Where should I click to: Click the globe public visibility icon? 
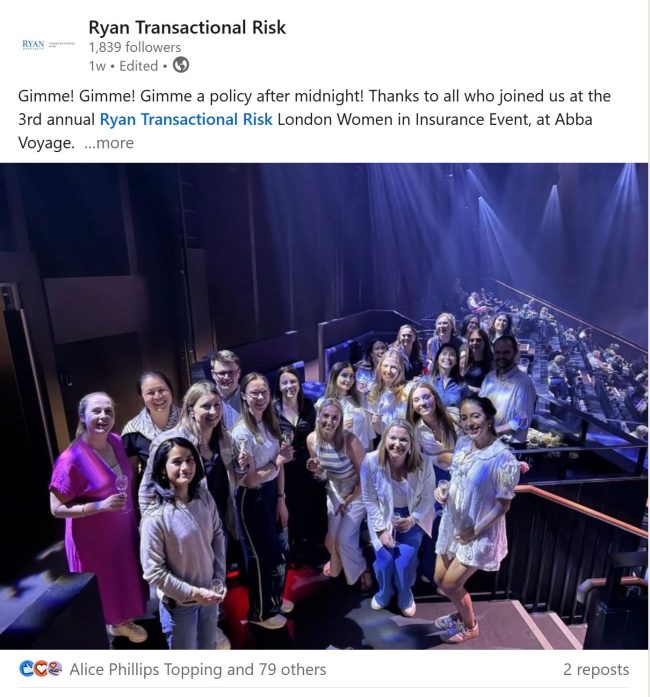181,65
